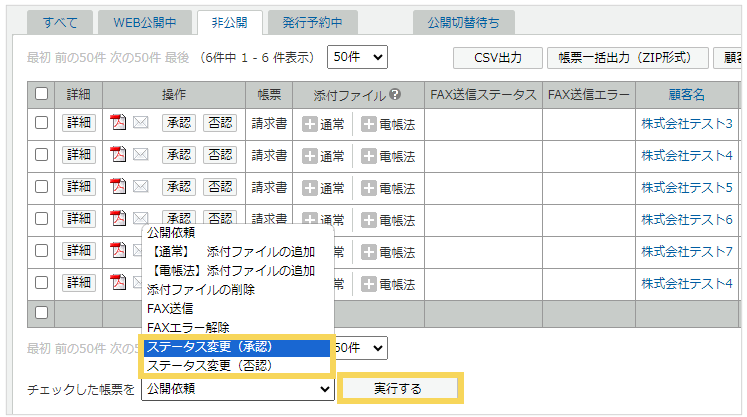
Task: Click mail icon in 株式会社テスト4 row
Action: [x=141, y=155]
